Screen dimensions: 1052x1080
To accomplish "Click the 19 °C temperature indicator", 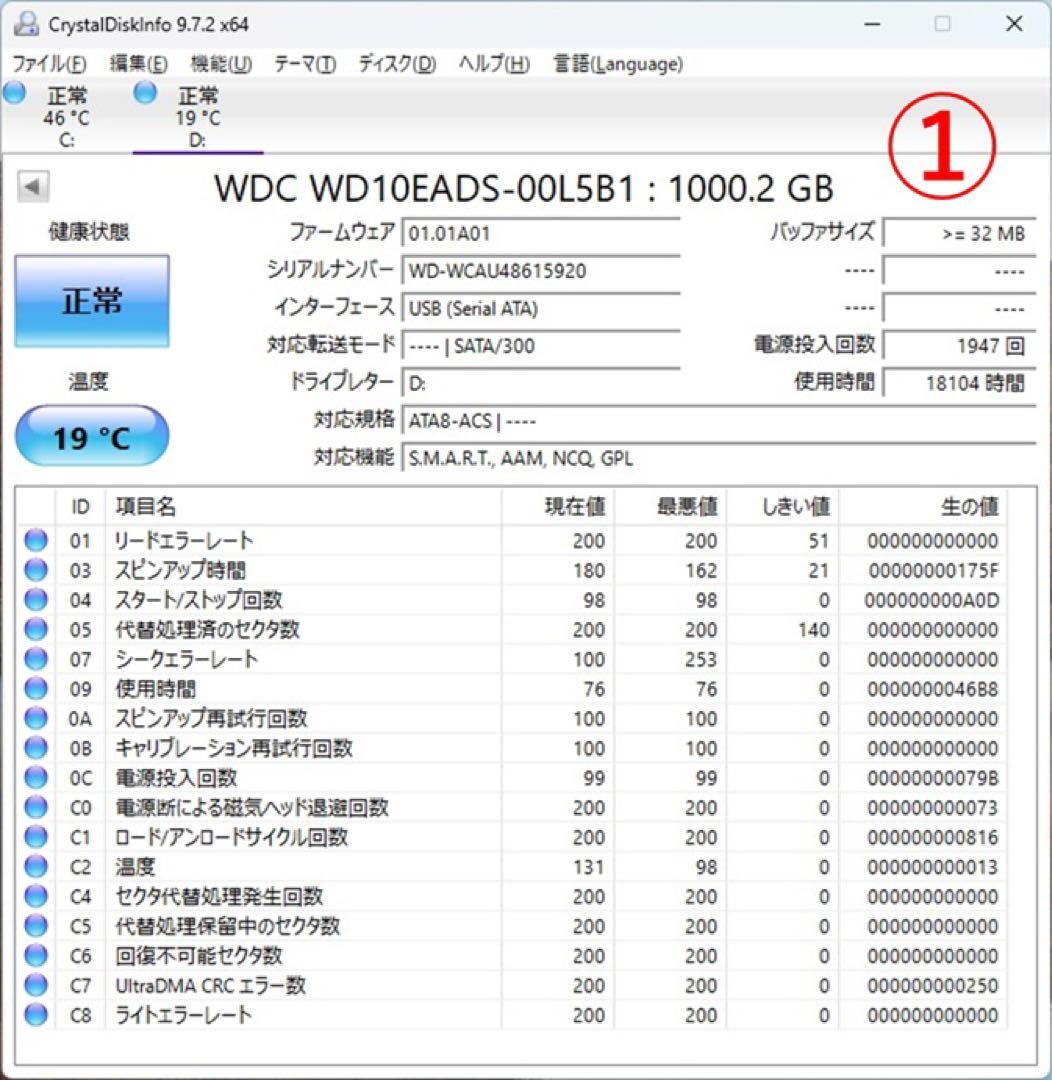I will [x=92, y=435].
